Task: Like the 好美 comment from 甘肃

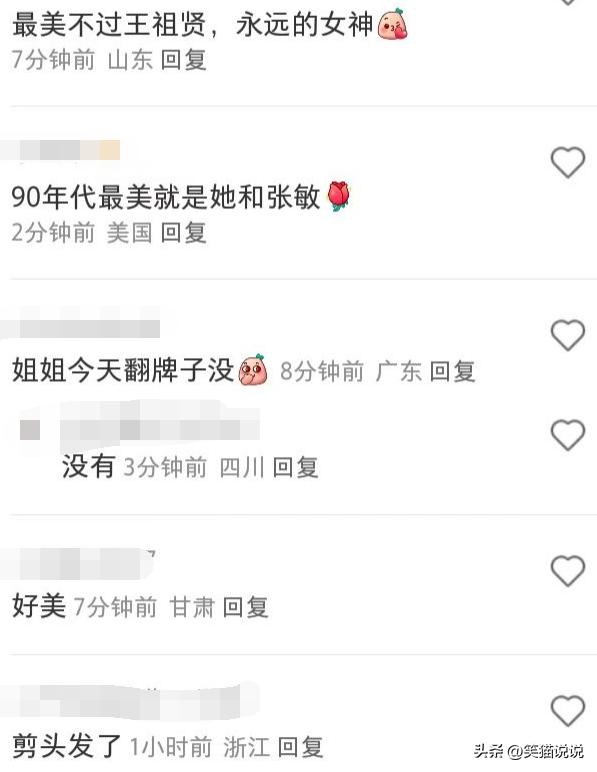Action: coord(567,571)
